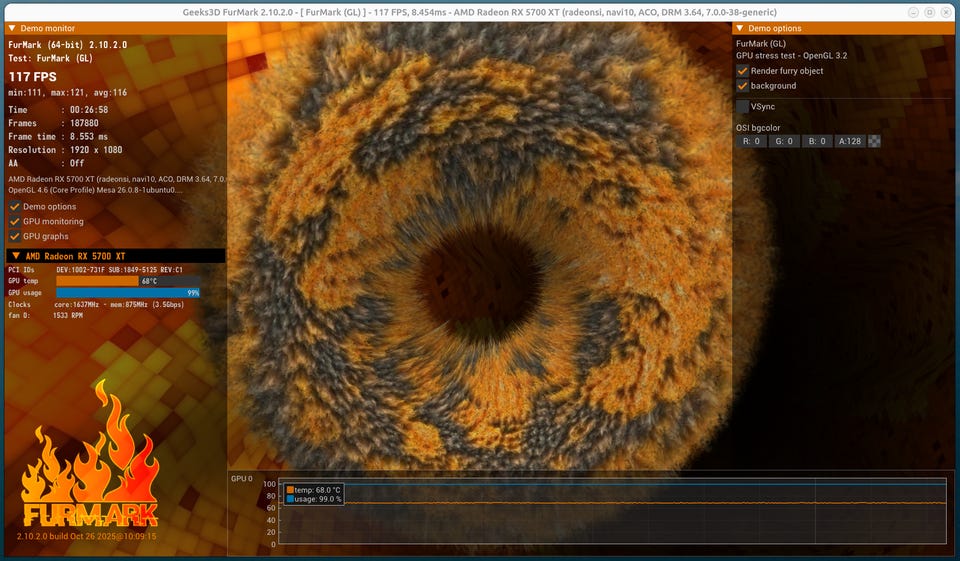The image size is (960, 561).
Task: Click the Clocks core:1637MHz row
Action: coord(96,304)
